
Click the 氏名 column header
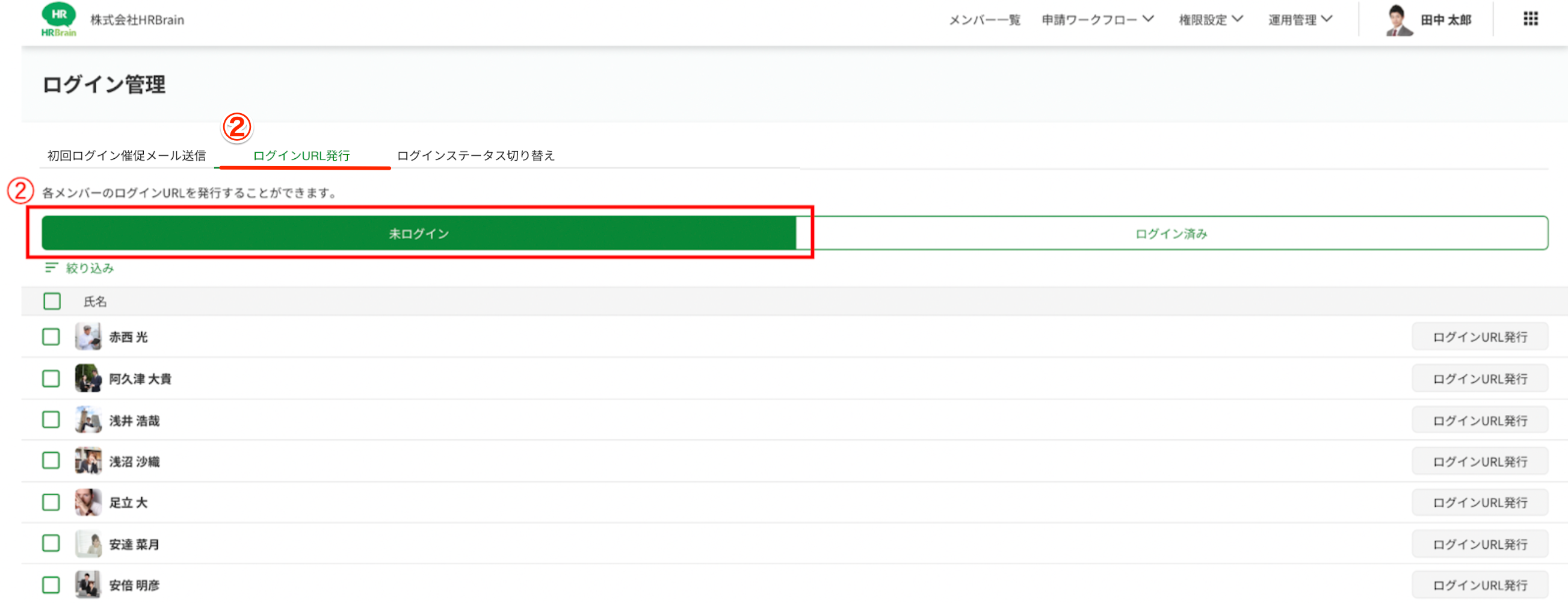point(95,301)
